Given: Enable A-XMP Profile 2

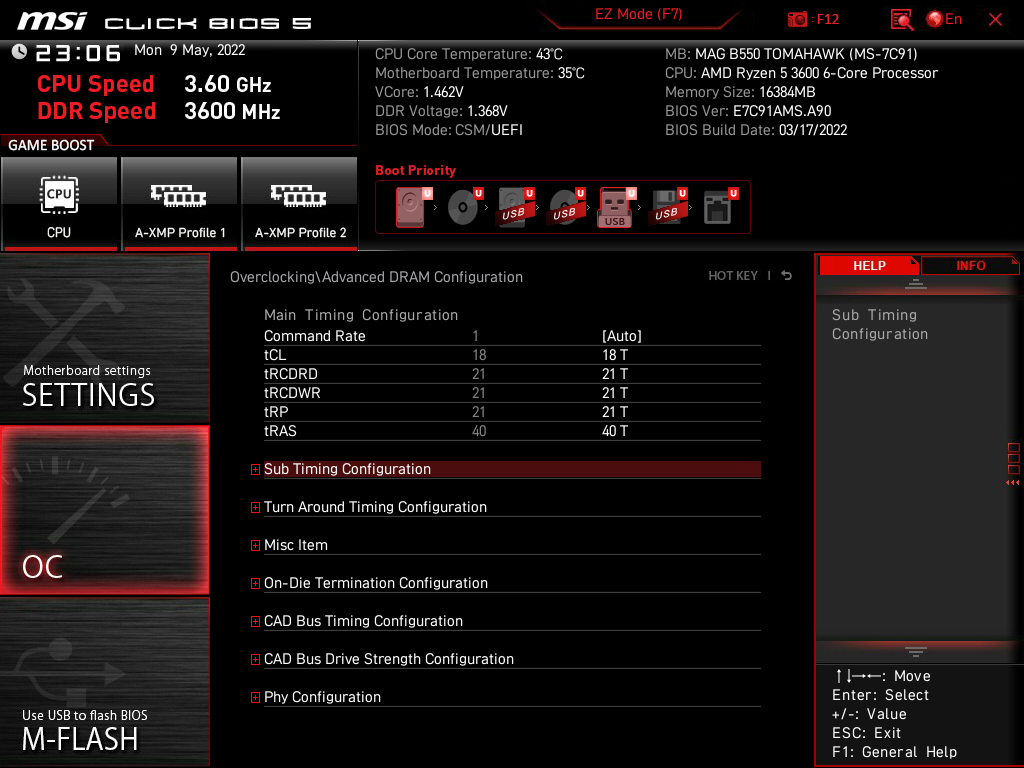Looking at the screenshot, I should (300, 204).
